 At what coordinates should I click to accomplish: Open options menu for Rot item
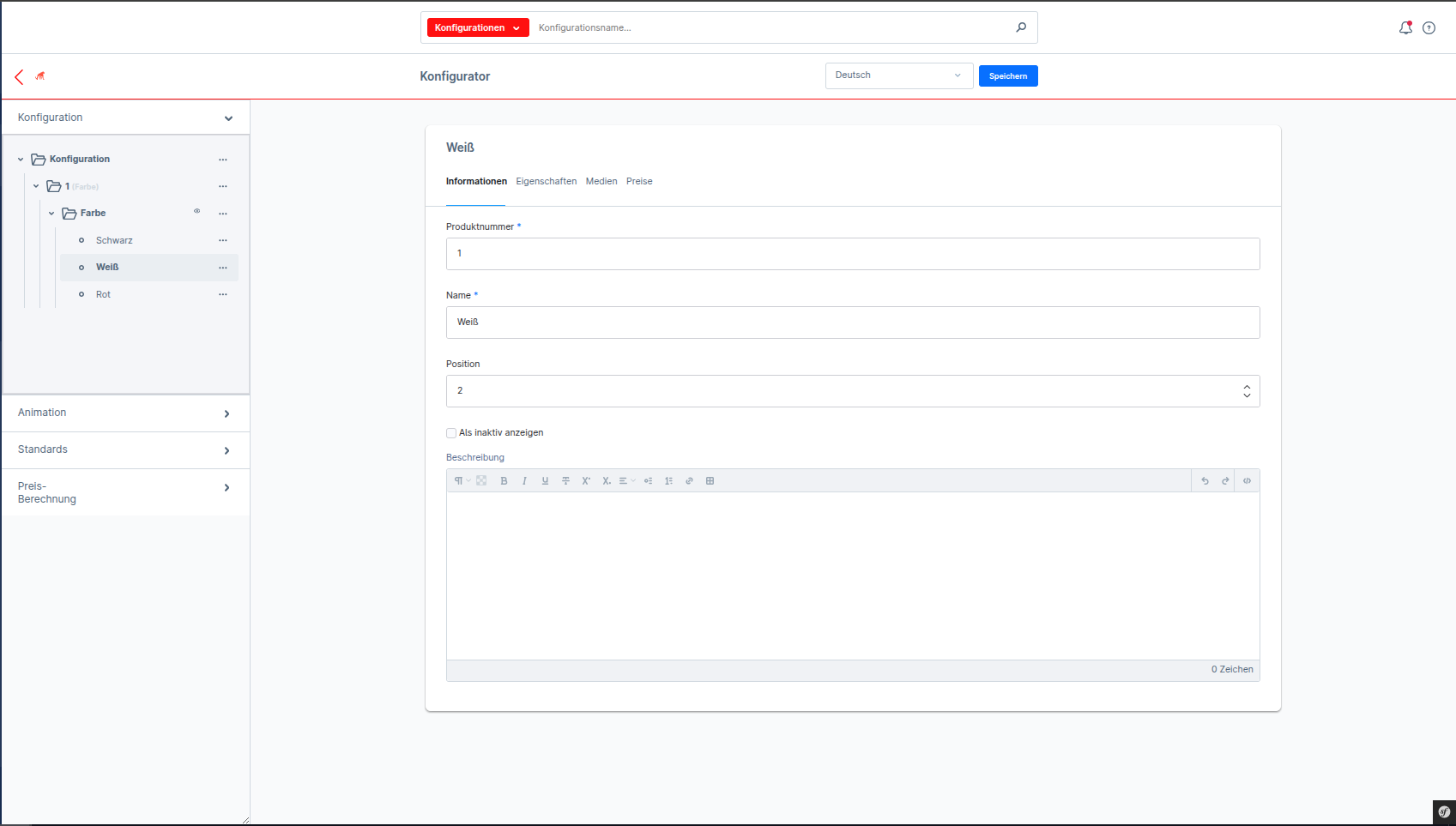coord(223,294)
